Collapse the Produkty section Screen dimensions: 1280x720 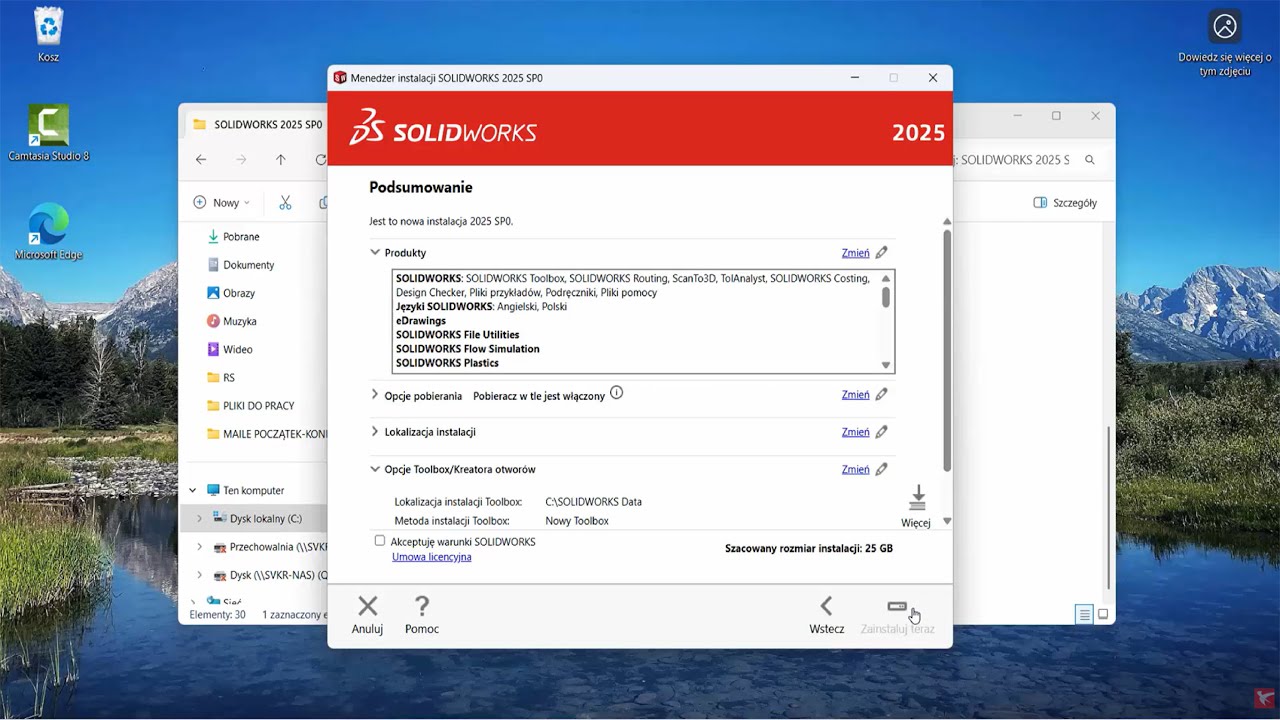pos(375,253)
